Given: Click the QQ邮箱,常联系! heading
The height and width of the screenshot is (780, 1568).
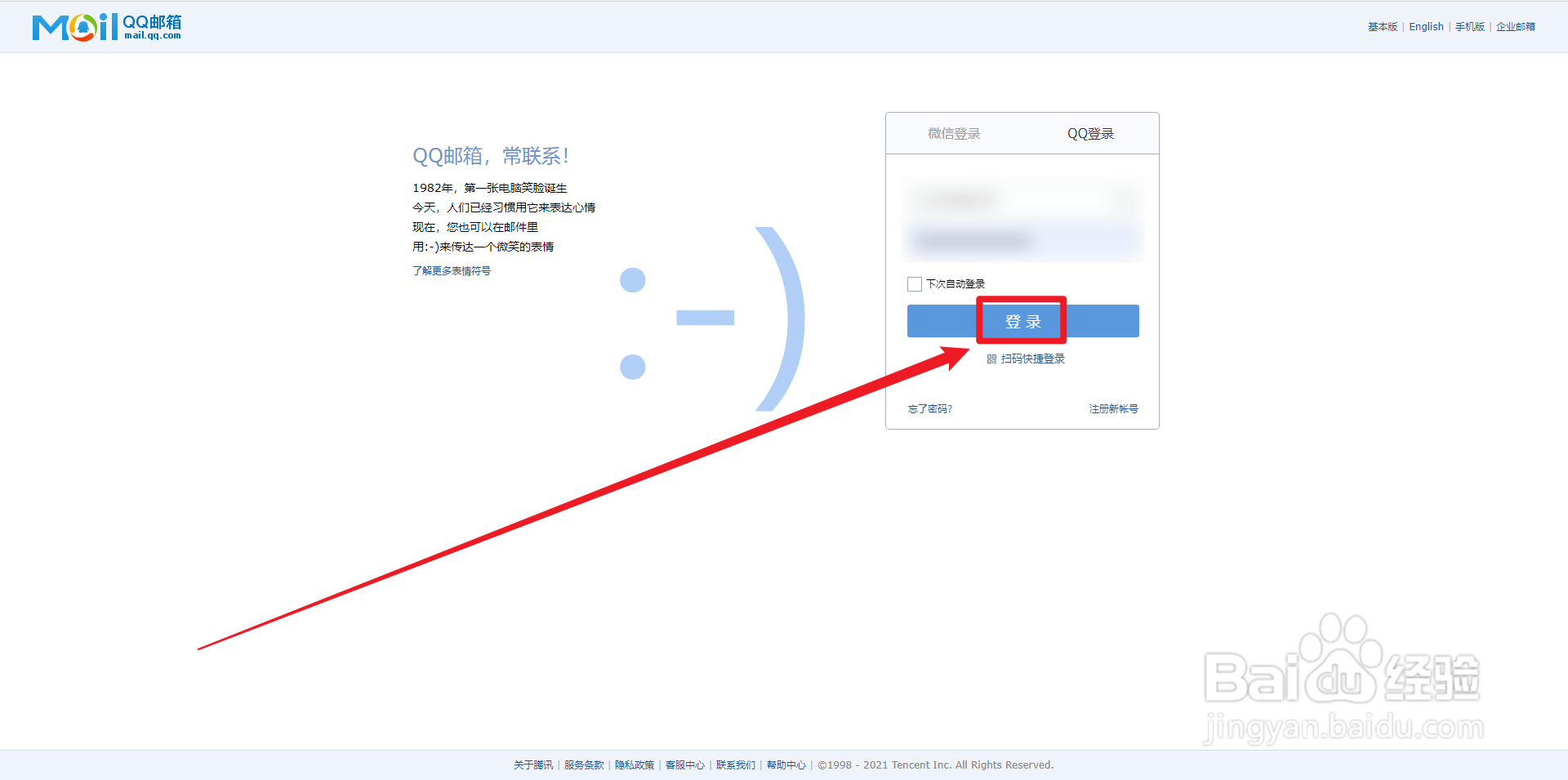Looking at the screenshot, I should [491, 156].
